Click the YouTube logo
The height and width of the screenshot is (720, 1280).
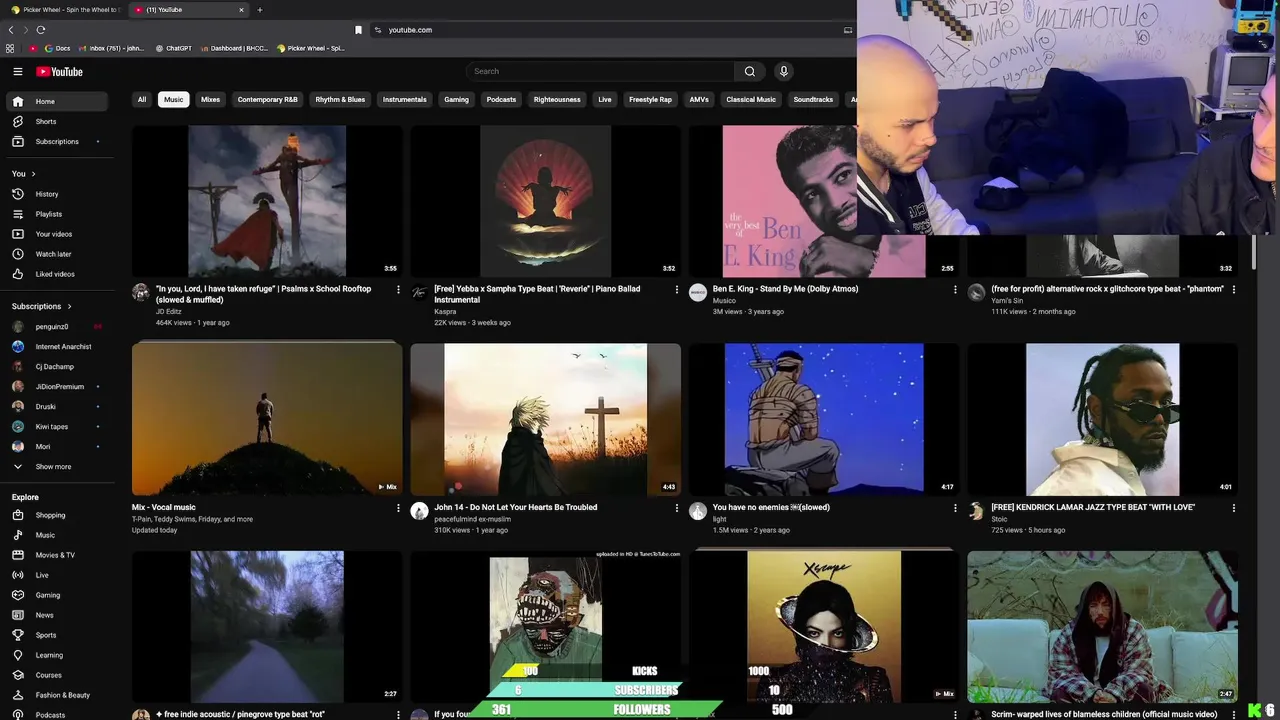click(60, 71)
